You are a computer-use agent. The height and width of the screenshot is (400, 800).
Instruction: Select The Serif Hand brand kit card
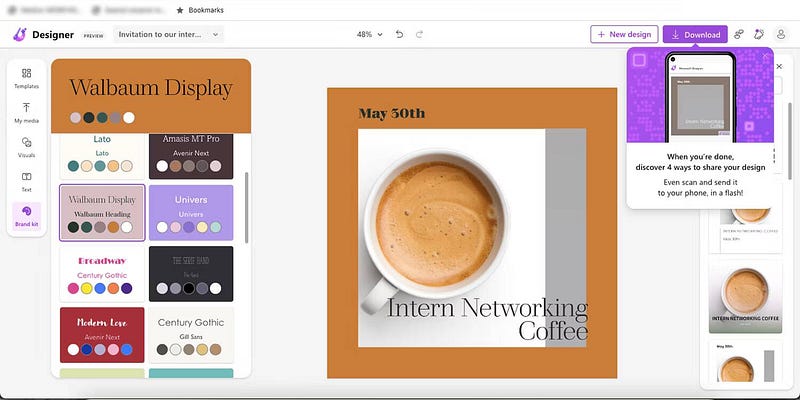pyautogui.click(x=191, y=274)
